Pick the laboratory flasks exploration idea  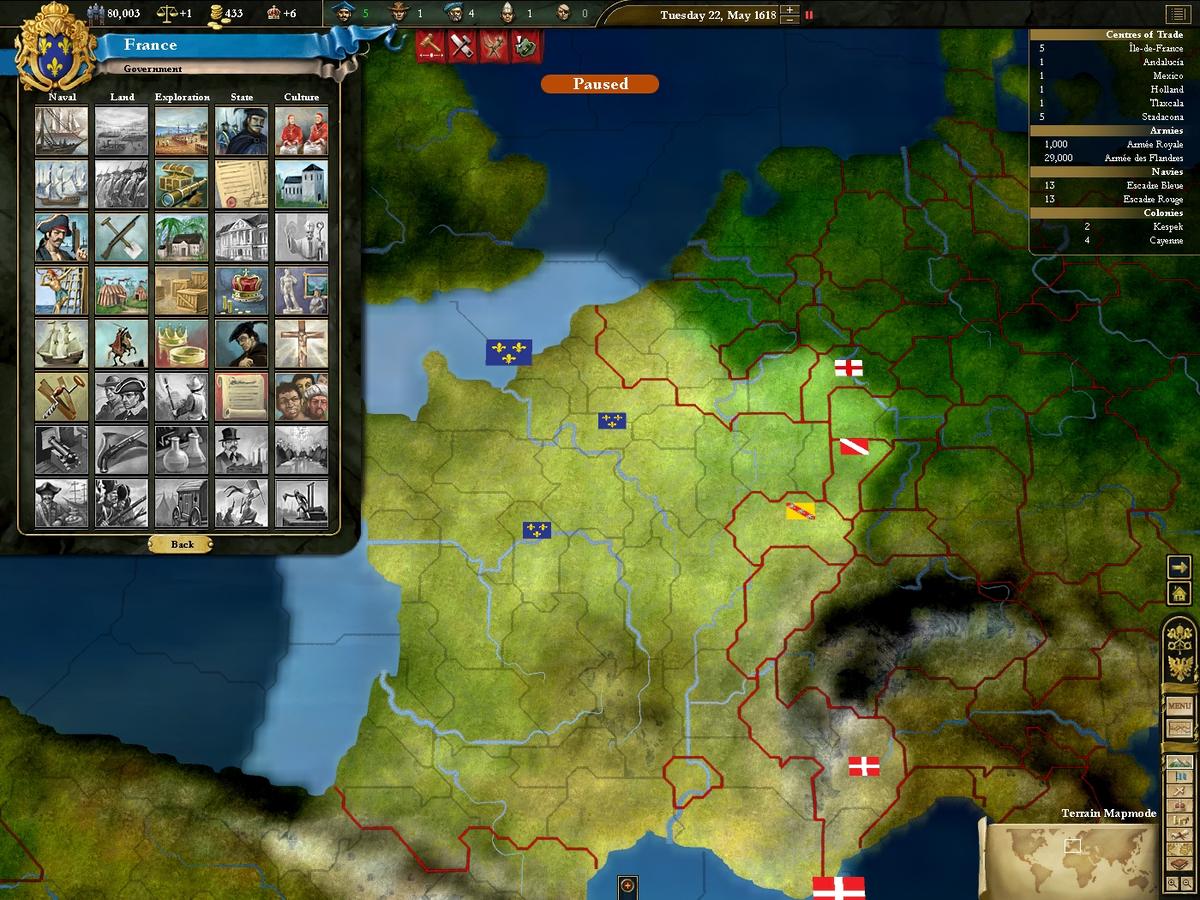pyautogui.click(x=182, y=450)
